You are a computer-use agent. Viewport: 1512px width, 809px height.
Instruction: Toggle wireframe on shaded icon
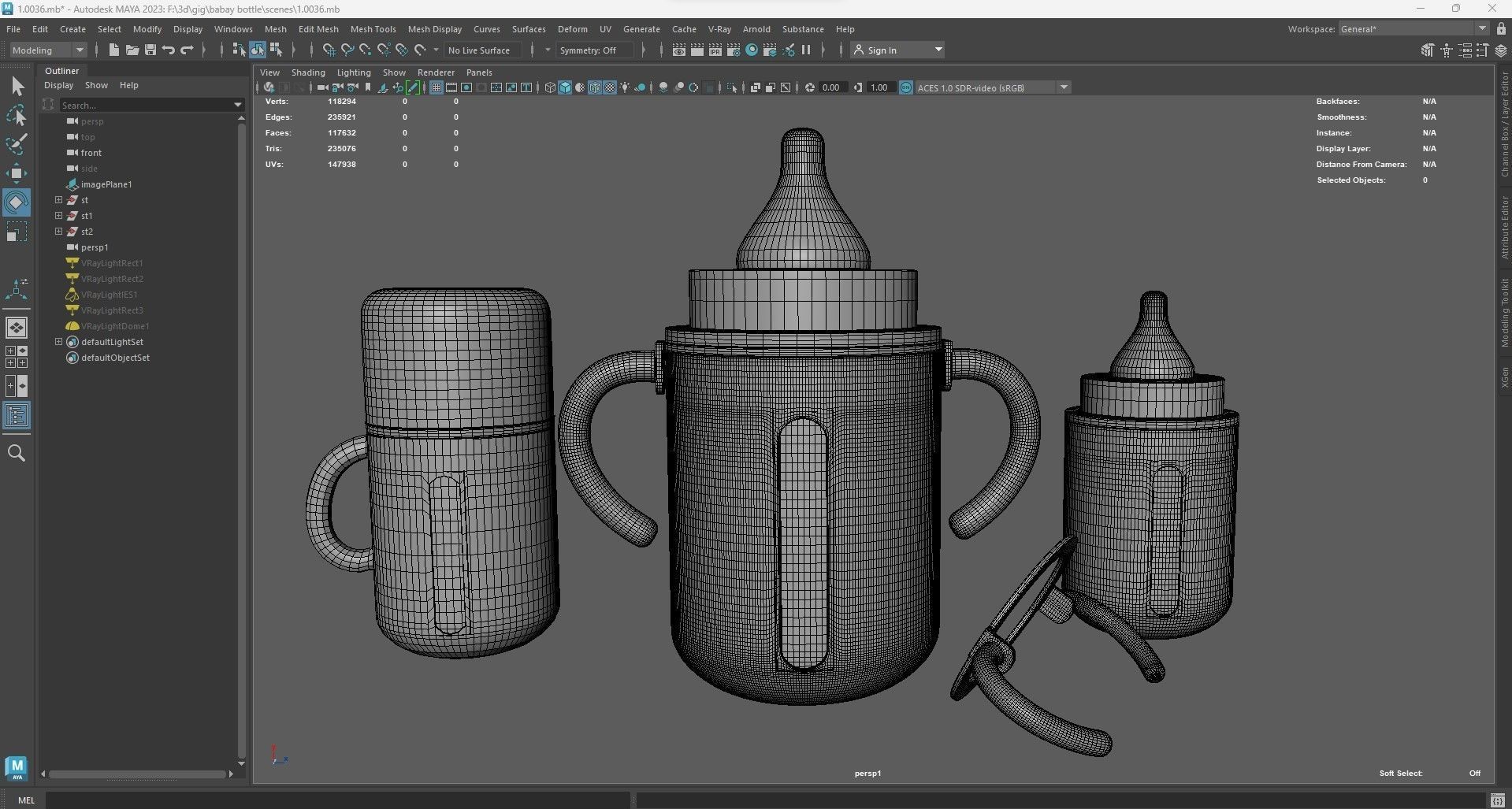click(x=595, y=87)
